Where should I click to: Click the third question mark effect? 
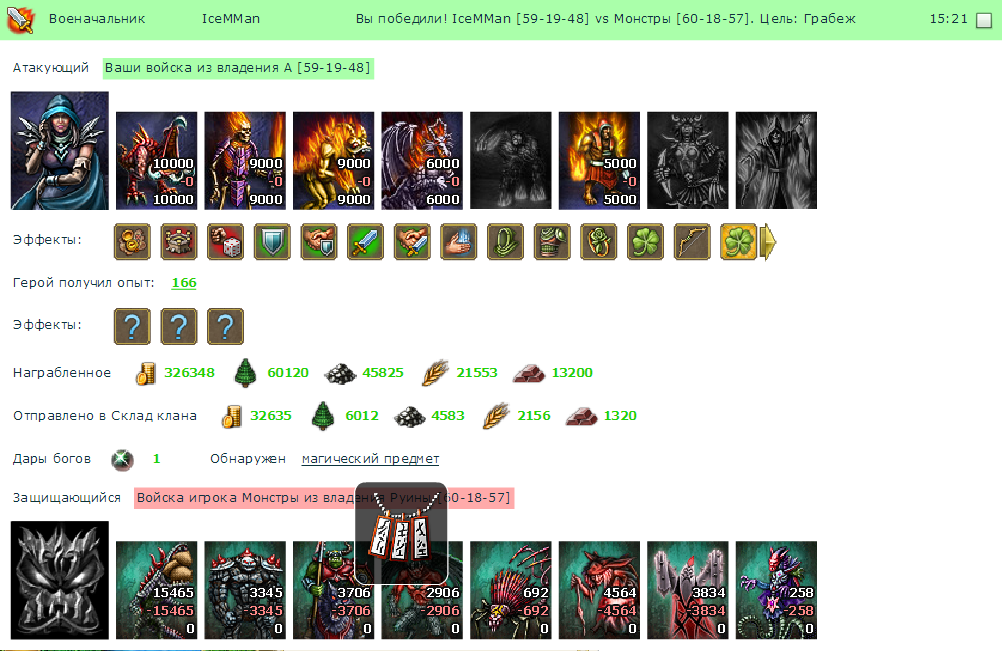pyautogui.click(x=226, y=326)
